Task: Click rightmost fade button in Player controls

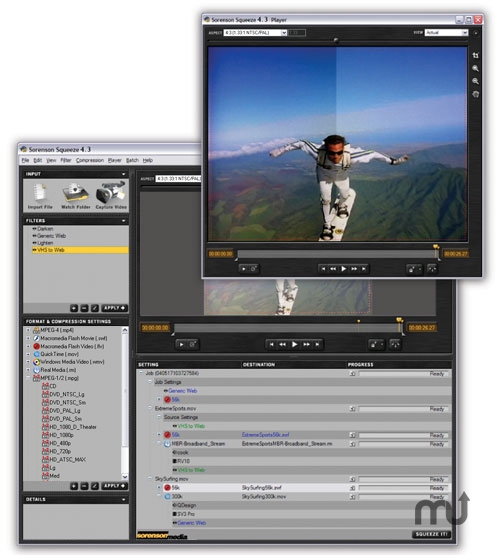Action: tap(432, 269)
